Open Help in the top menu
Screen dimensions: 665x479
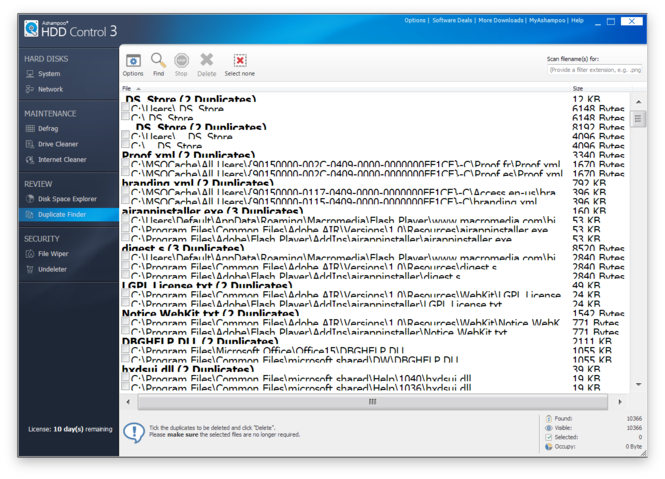[x=577, y=20]
